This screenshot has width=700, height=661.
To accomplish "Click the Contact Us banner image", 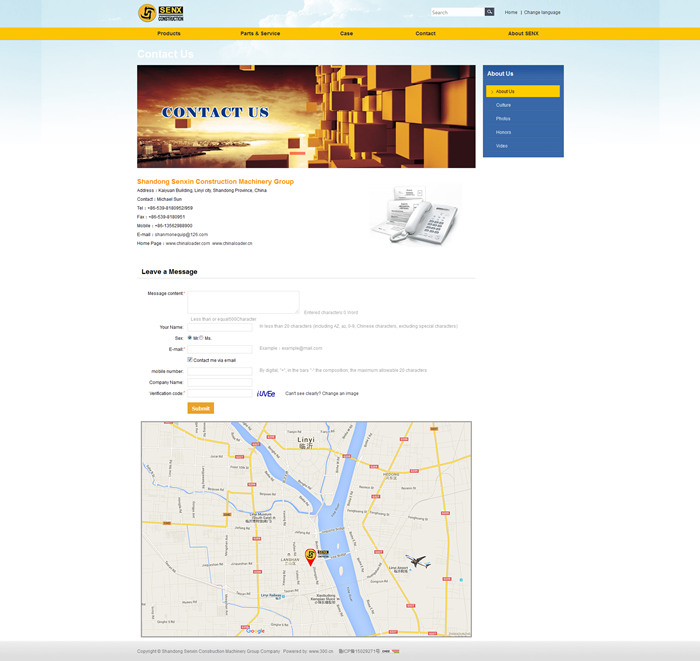I will (306, 116).
